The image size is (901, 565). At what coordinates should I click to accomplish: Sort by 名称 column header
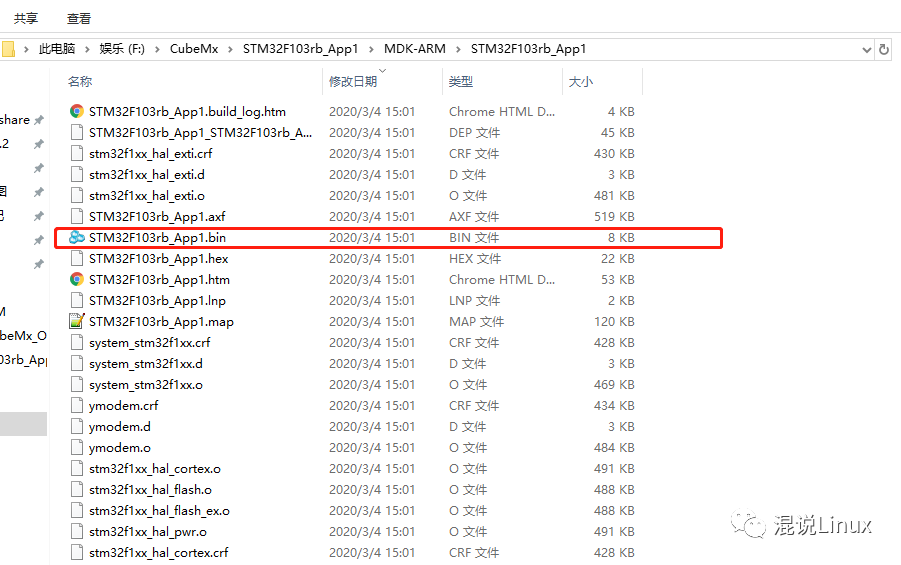(80, 82)
